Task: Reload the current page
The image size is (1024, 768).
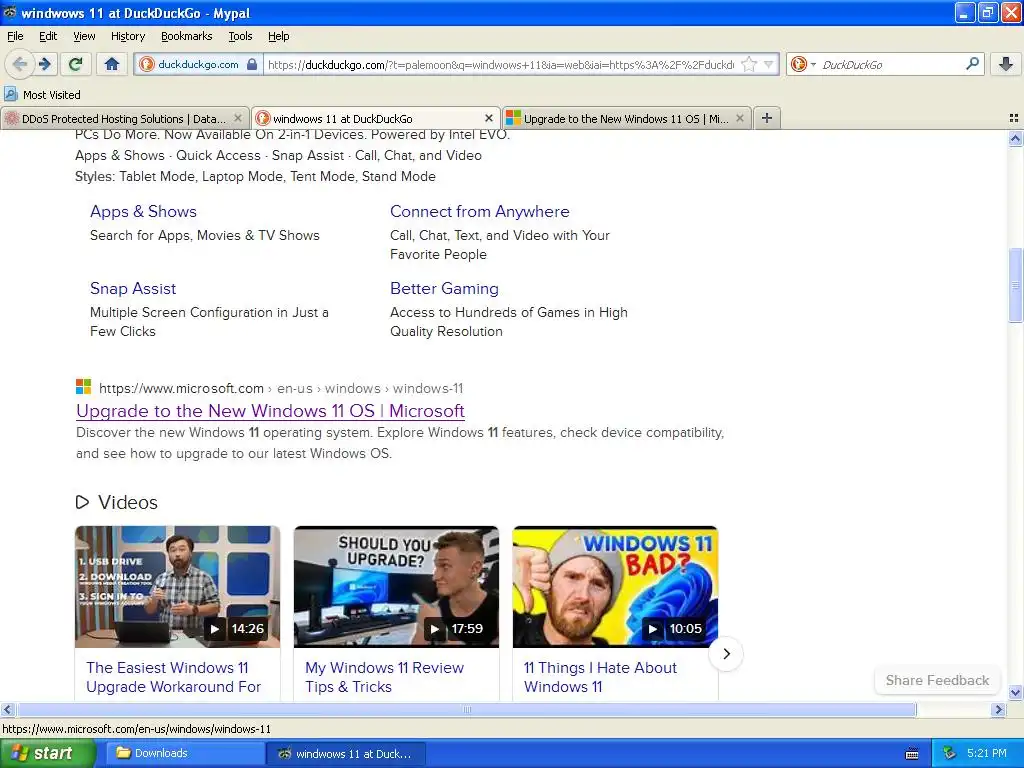Action: [x=75, y=64]
